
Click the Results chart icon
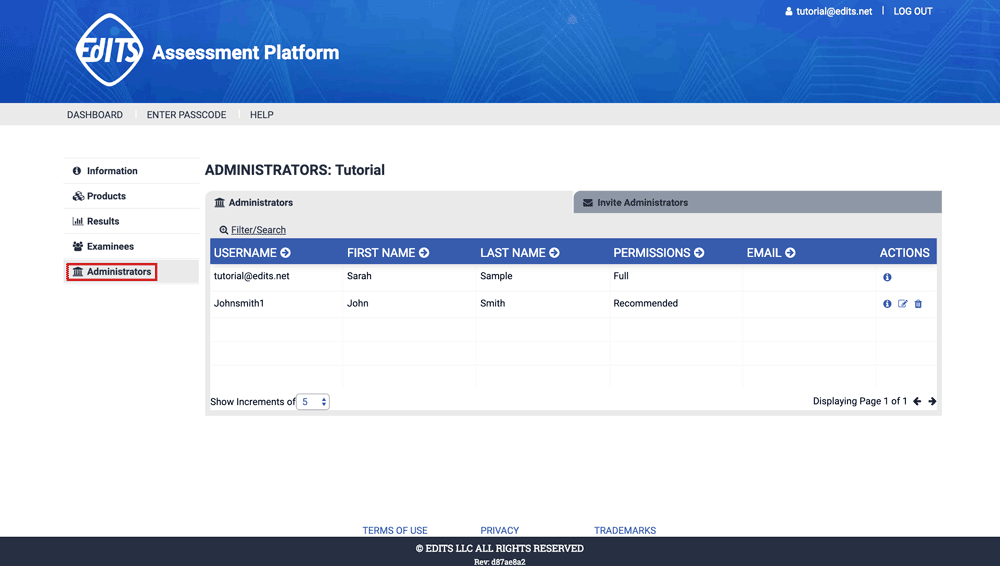click(x=78, y=221)
